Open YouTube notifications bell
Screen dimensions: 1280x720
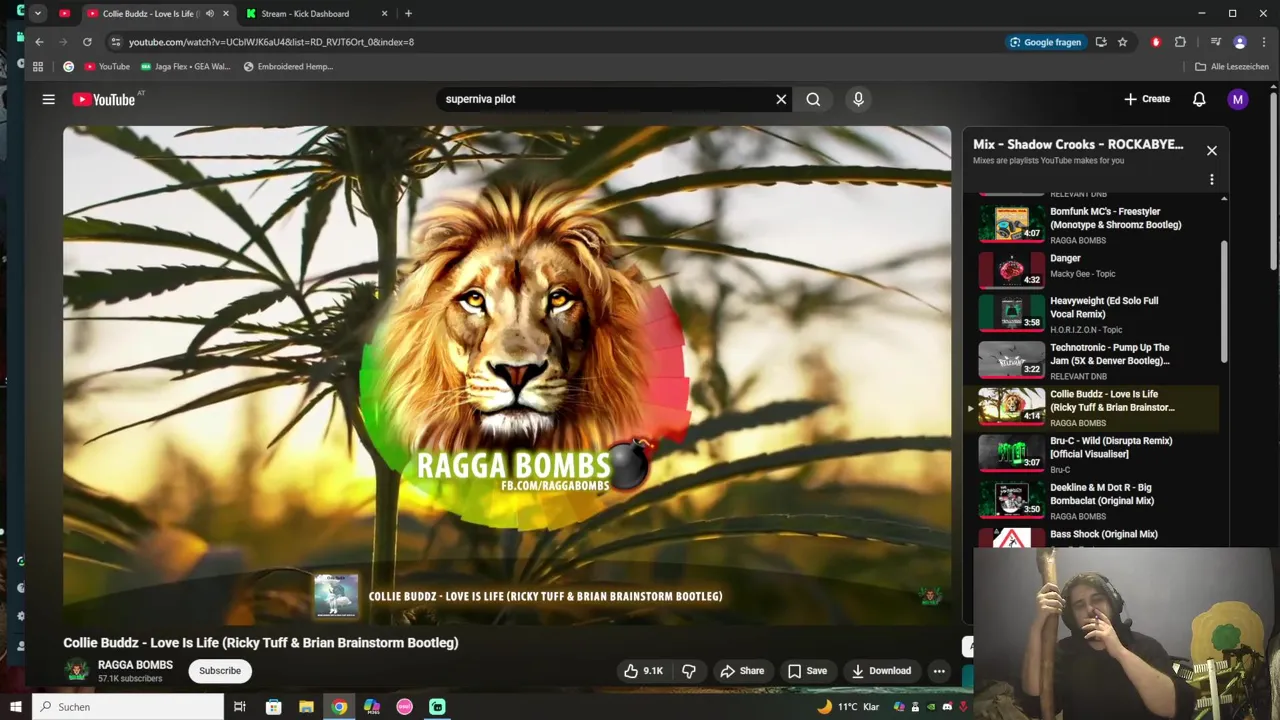1199,99
